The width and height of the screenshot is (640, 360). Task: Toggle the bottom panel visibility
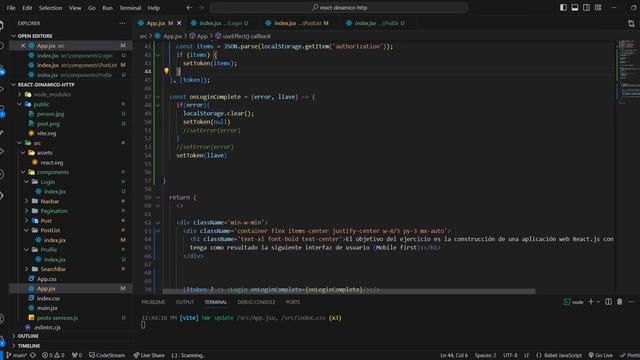575,7
